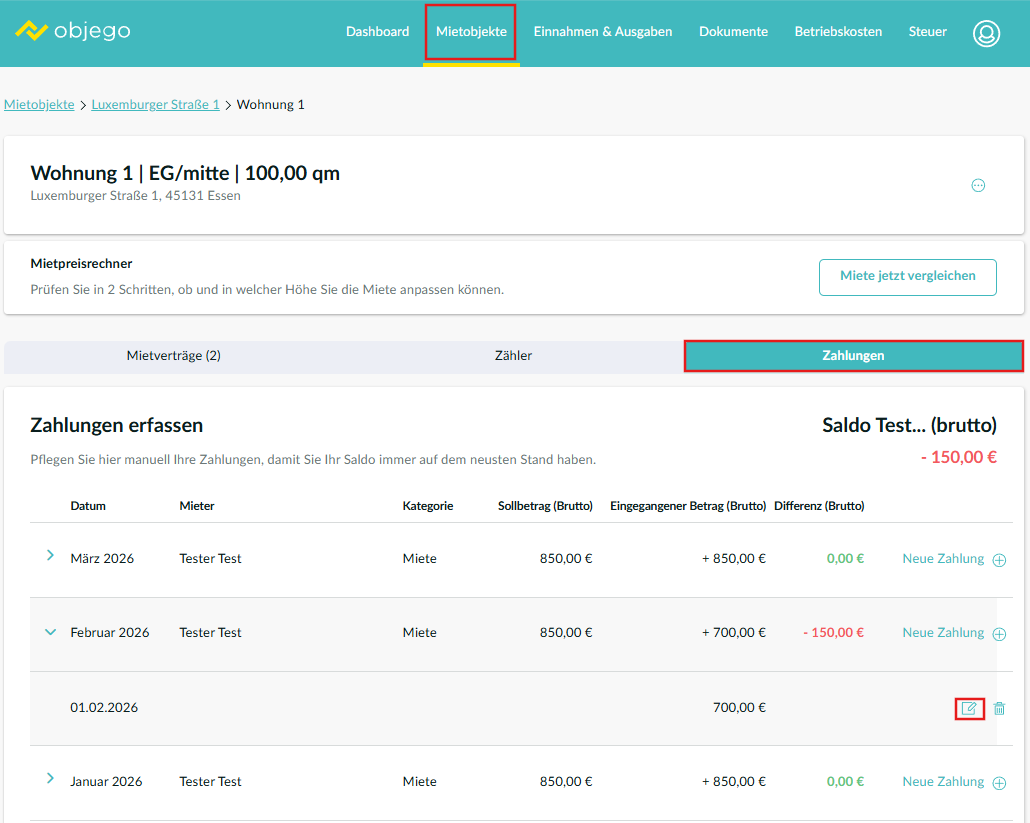Open the user profile icon
Image resolution: width=1030 pixels, height=823 pixels.
coord(986,33)
